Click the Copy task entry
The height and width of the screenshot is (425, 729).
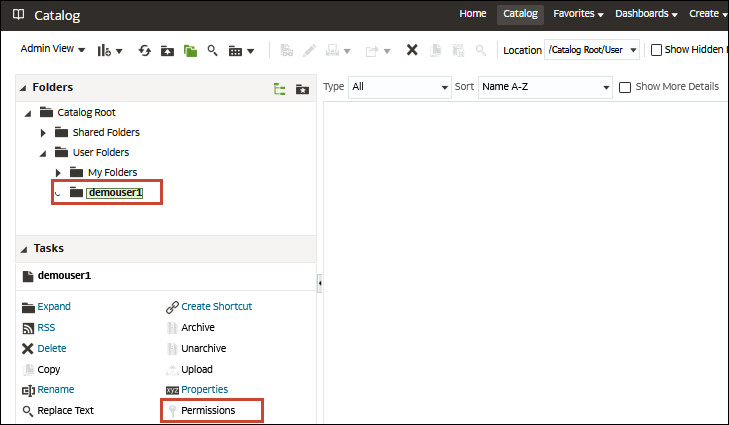pos(49,370)
